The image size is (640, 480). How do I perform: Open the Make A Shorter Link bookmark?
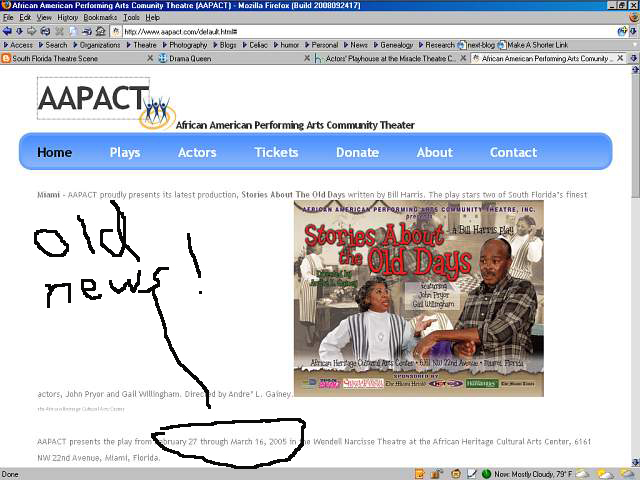pyautogui.click(x=533, y=45)
